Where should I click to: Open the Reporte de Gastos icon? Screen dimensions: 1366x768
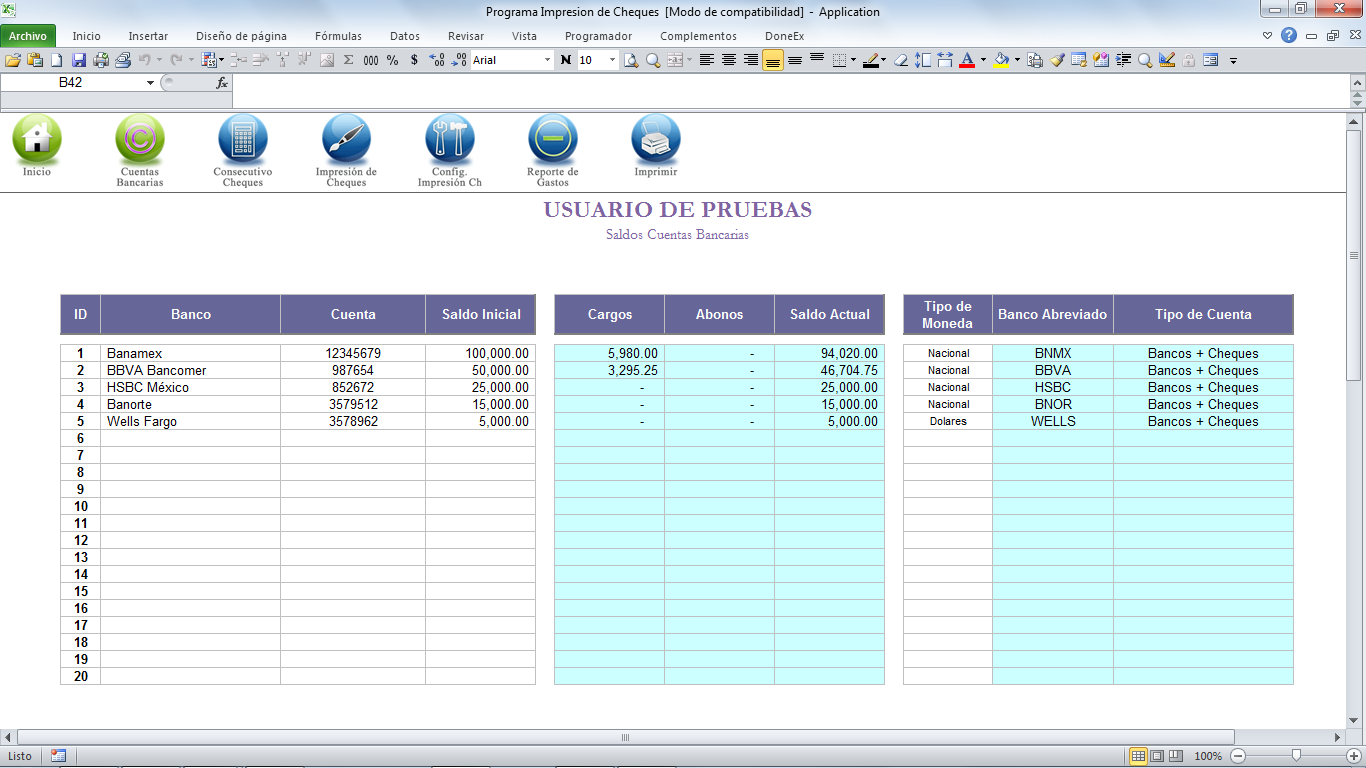pos(553,139)
